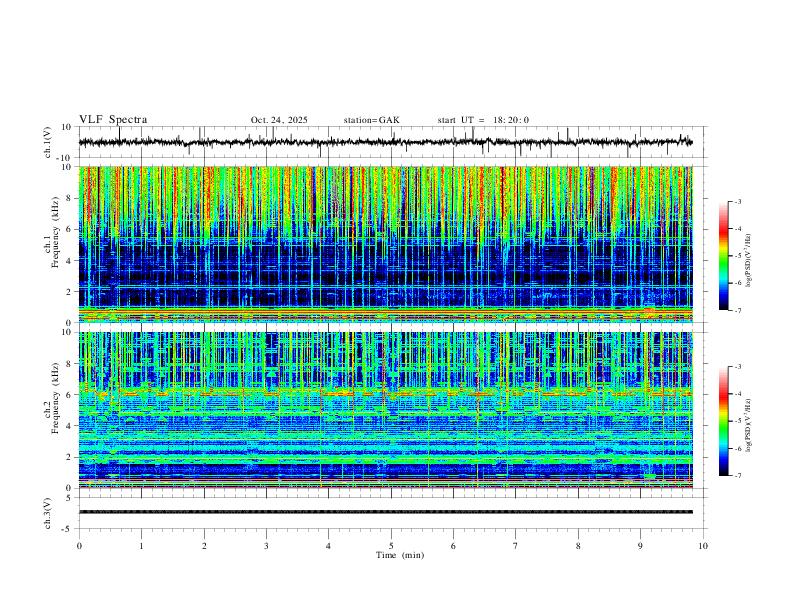Image resolution: width=792 pixels, height=612 pixels.
Task: Click the ch.1 PSD color scale bar
Action: click(x=723, y=256)
